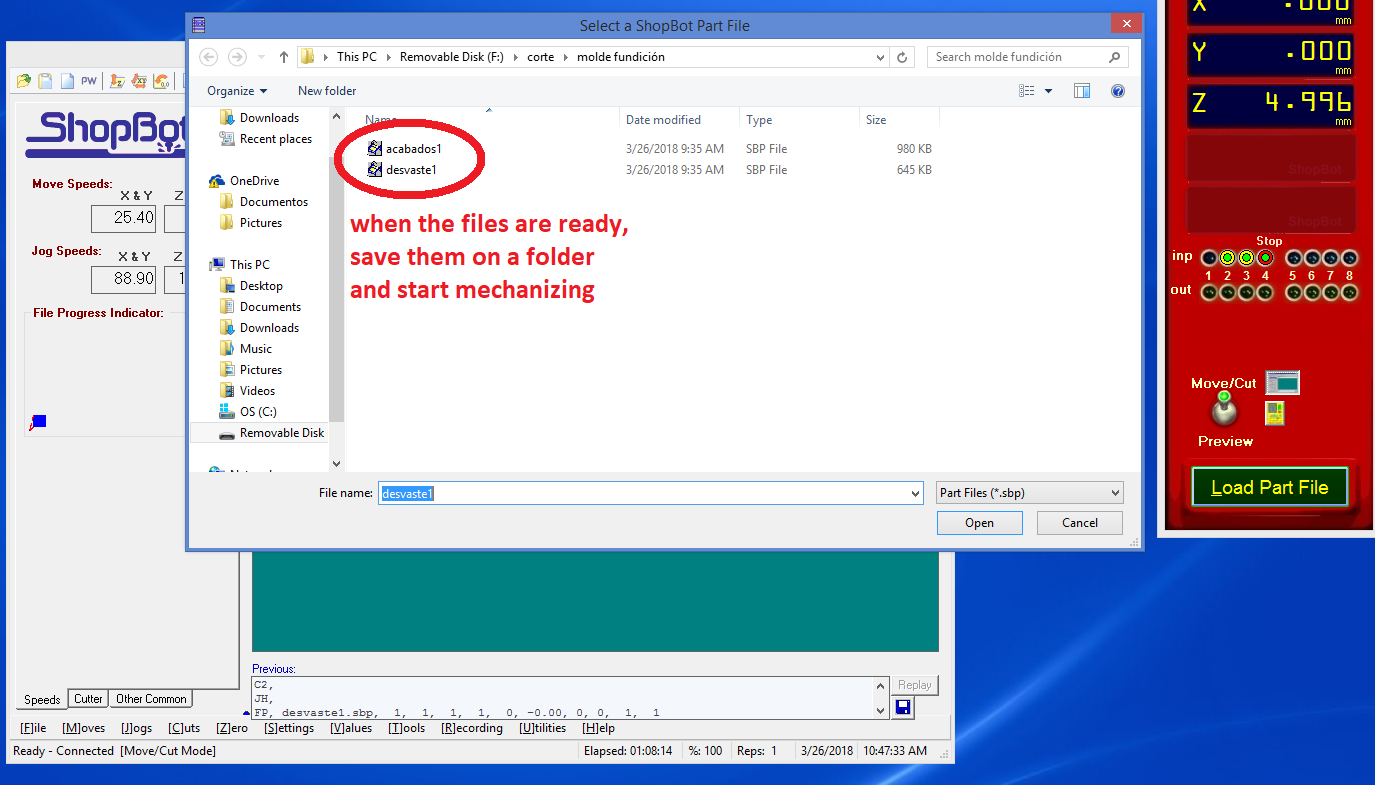Viewport: 1375px width, 785px height.
Task: Open the [M]oves menu
Action: click(83, 728)
